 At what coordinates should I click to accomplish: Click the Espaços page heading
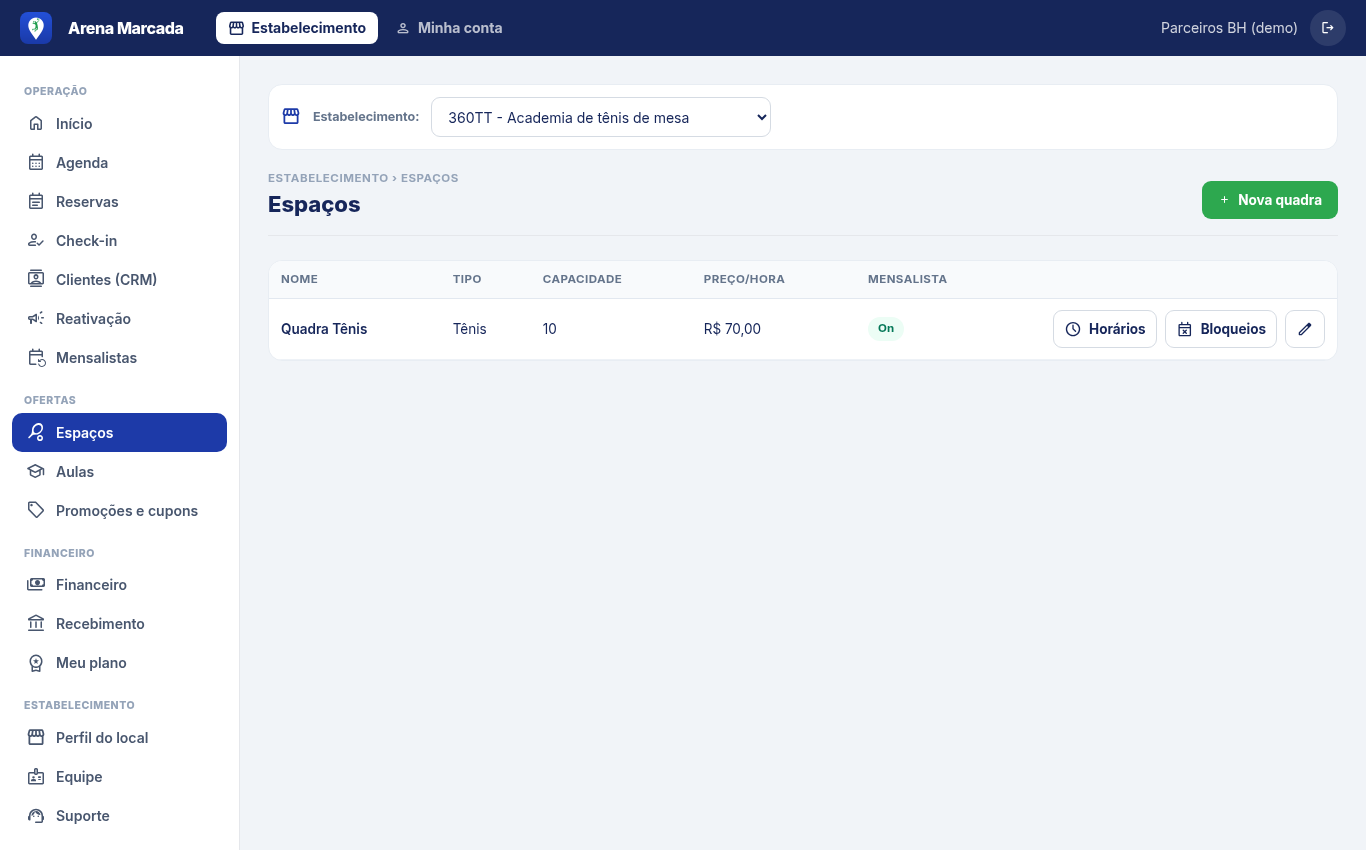click(314, 204)
